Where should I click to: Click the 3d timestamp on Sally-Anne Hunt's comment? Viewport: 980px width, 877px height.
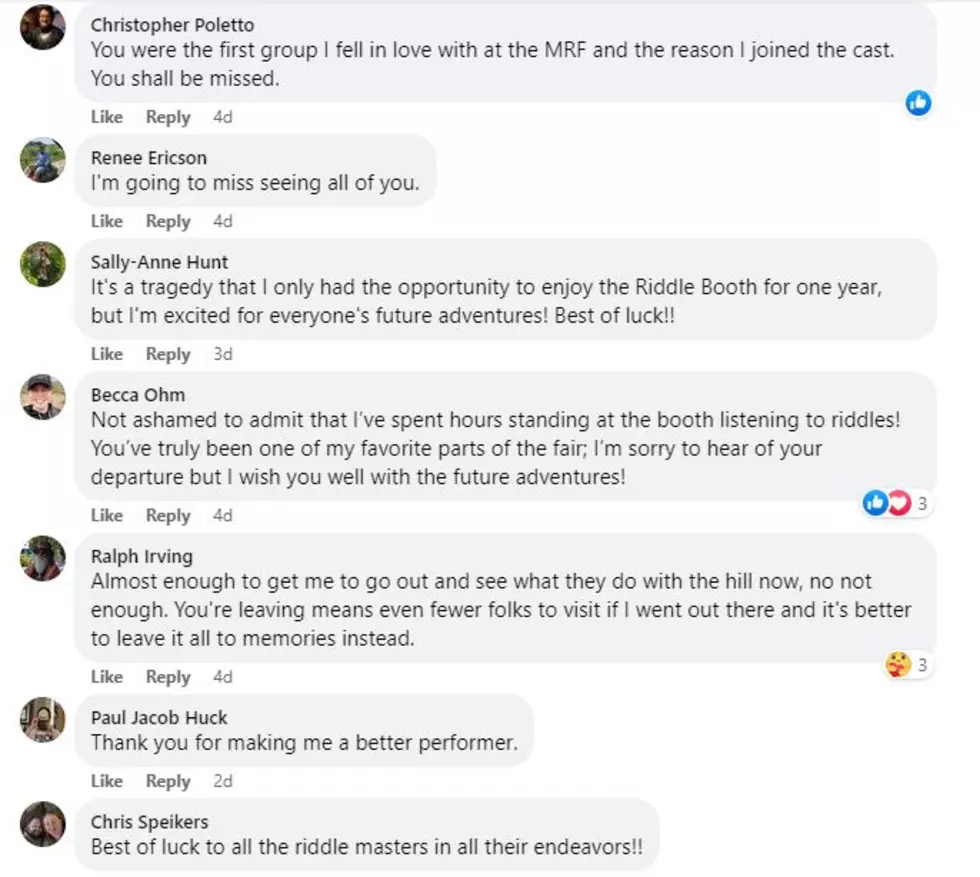coord(223,354)
